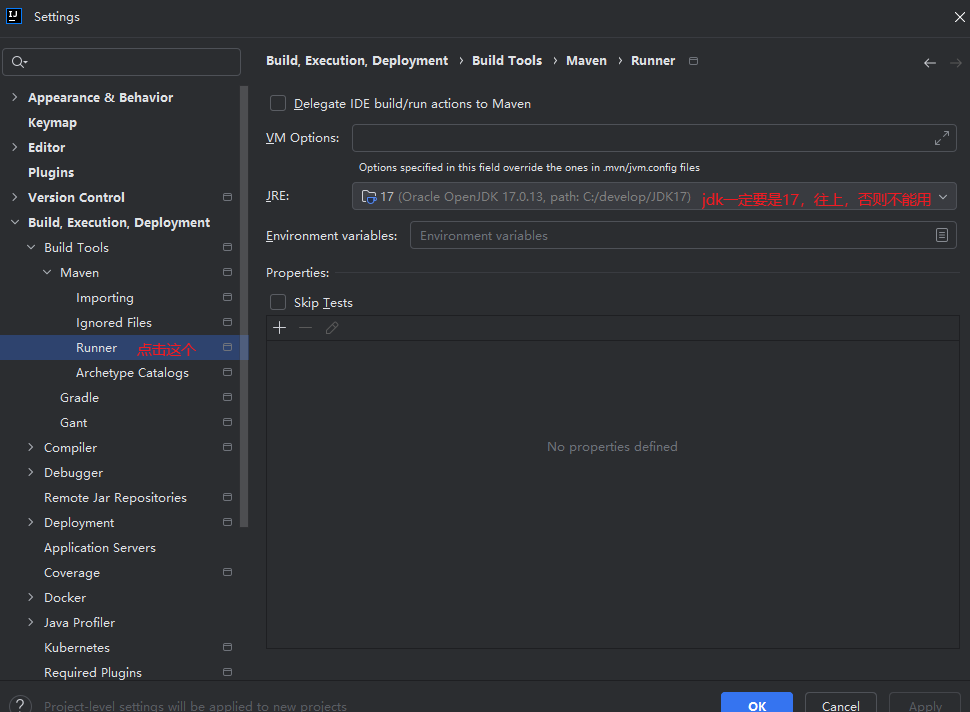Expand the Editor section
Viewport: 970px width, 712px height.
tap(15, 147)
